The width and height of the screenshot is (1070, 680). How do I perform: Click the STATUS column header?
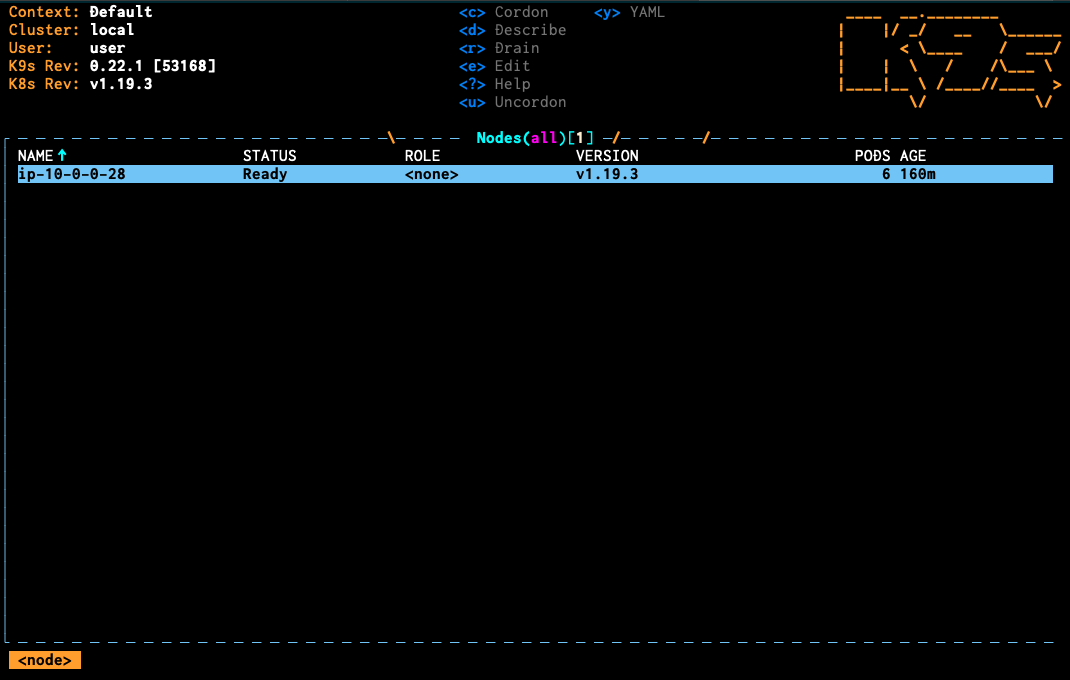(270, 156)
